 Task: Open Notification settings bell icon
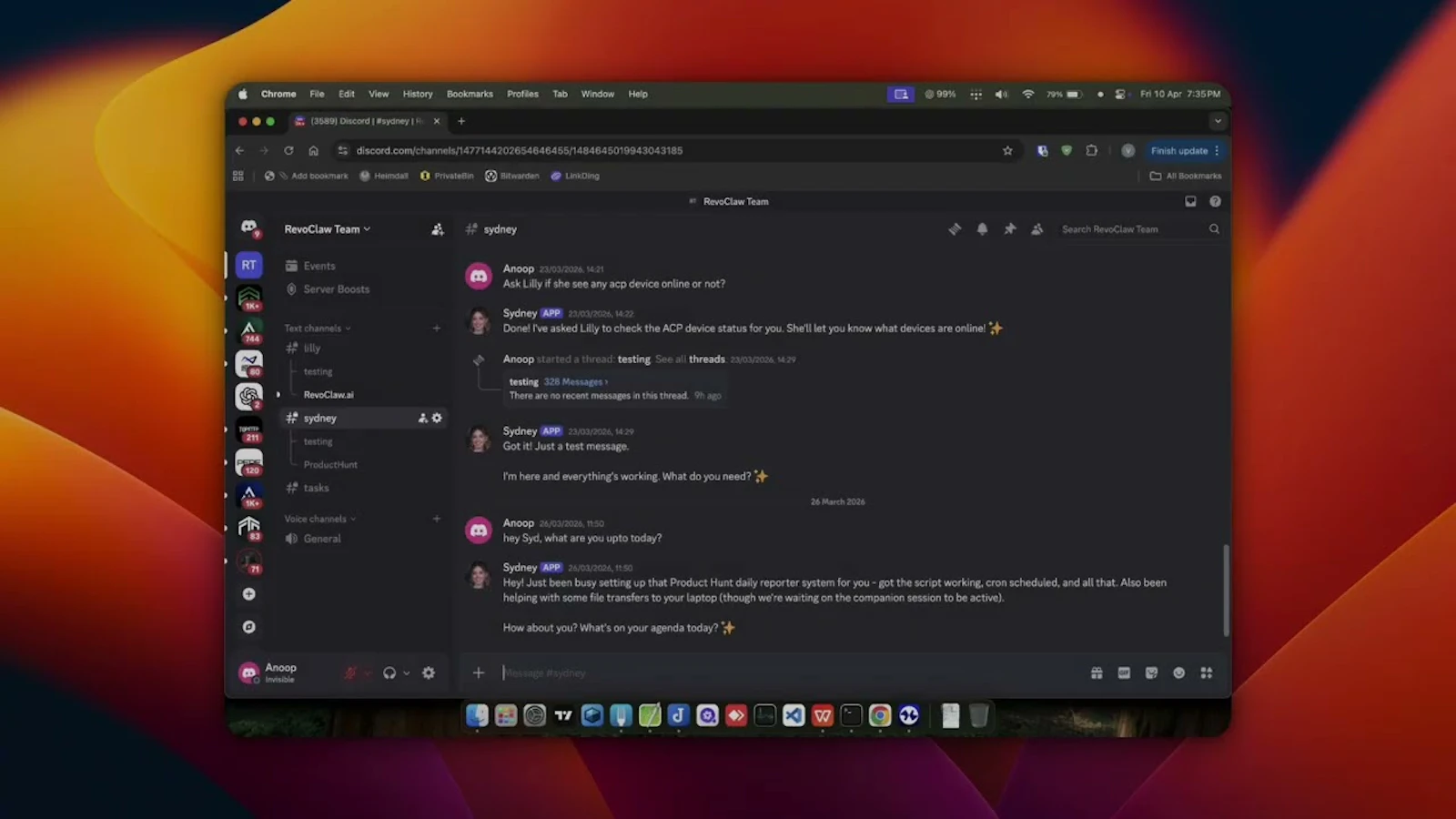coord(982,229)
